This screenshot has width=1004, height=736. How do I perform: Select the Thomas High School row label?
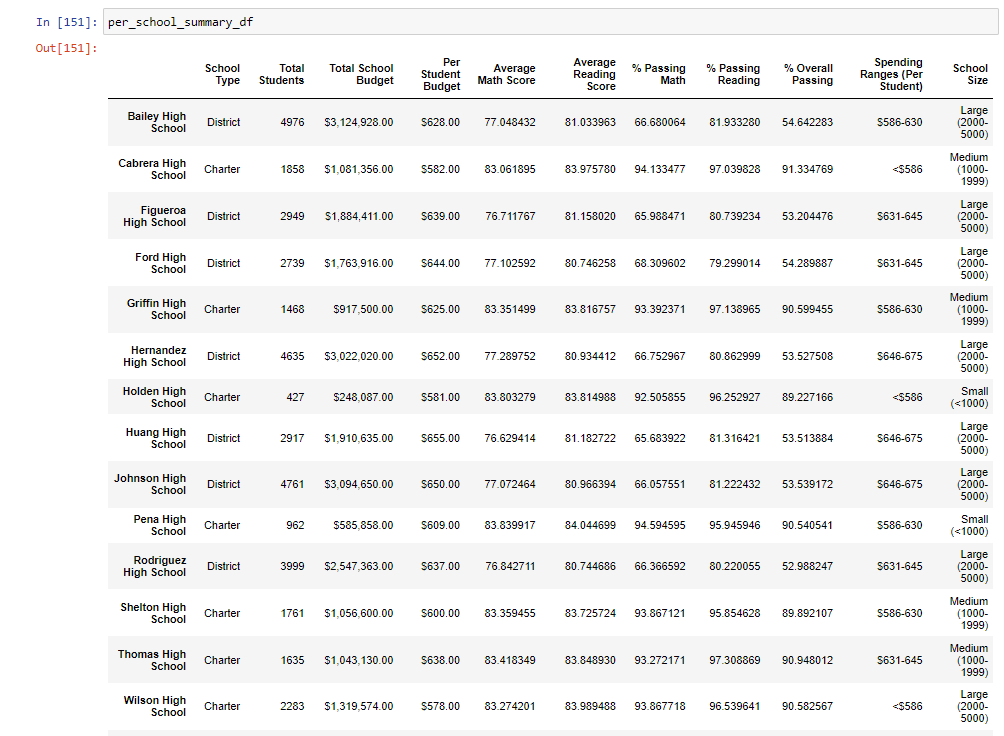click(x=152, y=660)
